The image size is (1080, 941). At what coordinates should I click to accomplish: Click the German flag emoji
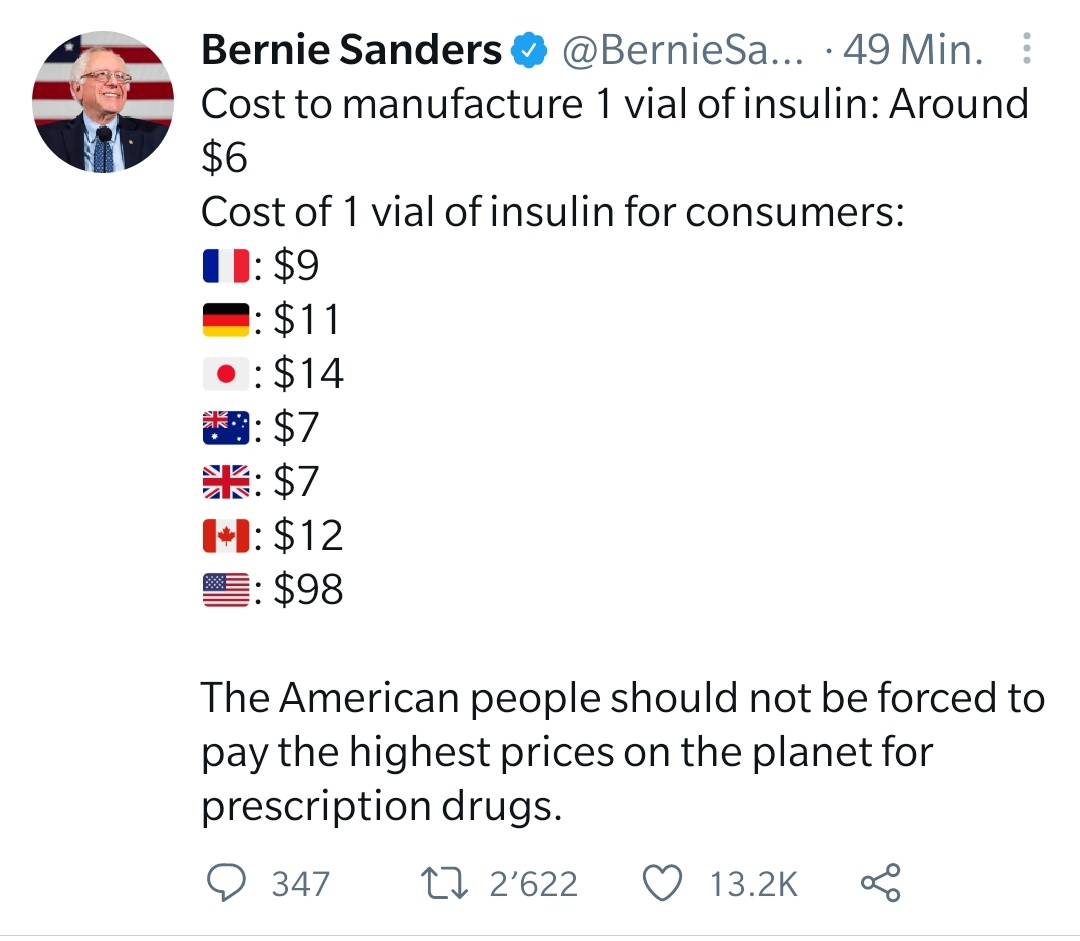[224, 320]
